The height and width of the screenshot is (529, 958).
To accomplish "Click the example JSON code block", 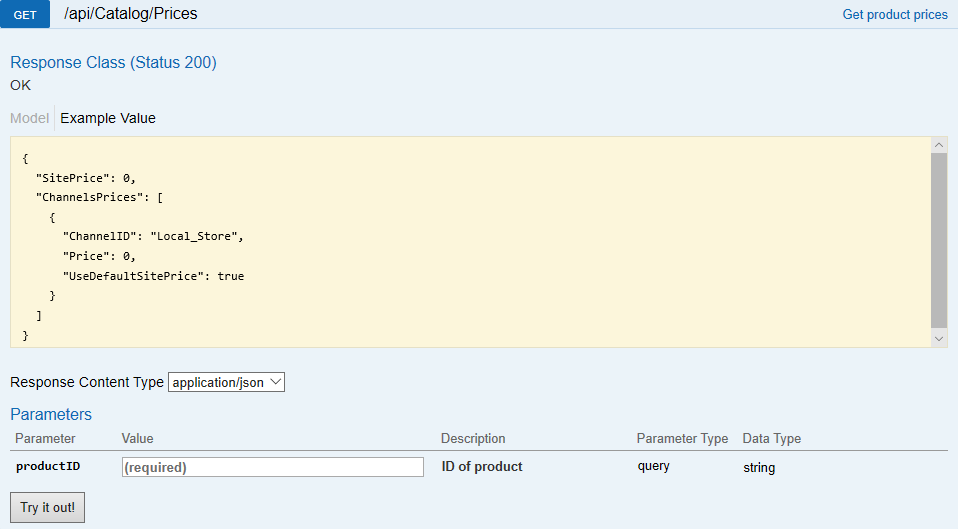I will (x=470, y=242).
